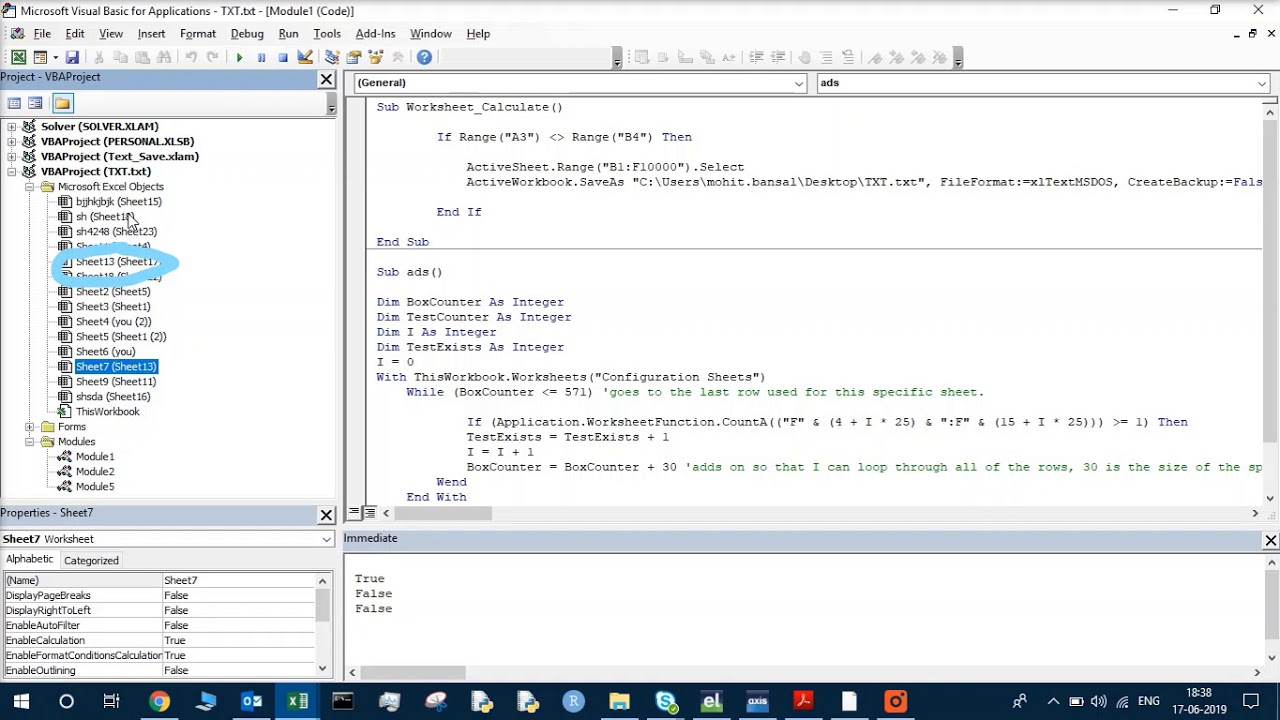Open Outlook from the taskbar
Image resolution: width=1280 pixels, height=720 pixels.
click(x=251, y=702)
